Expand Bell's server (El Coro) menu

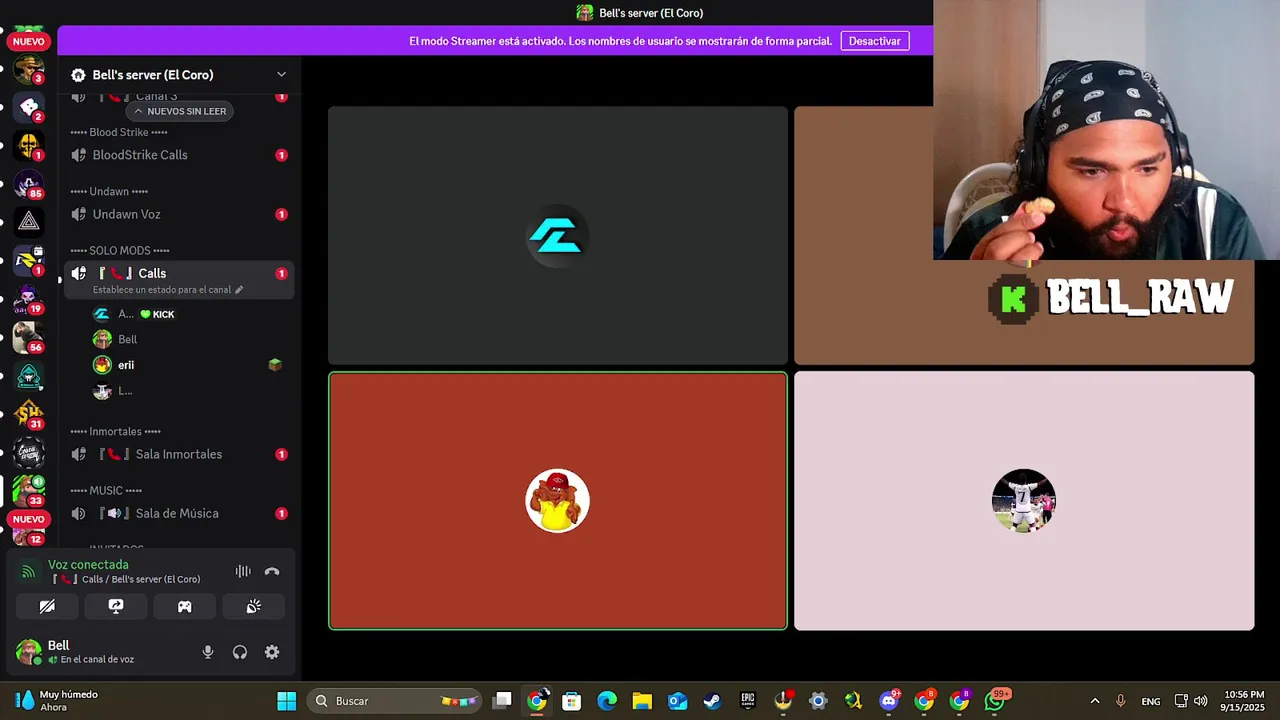pyautogui.click(x=281, y=75)
